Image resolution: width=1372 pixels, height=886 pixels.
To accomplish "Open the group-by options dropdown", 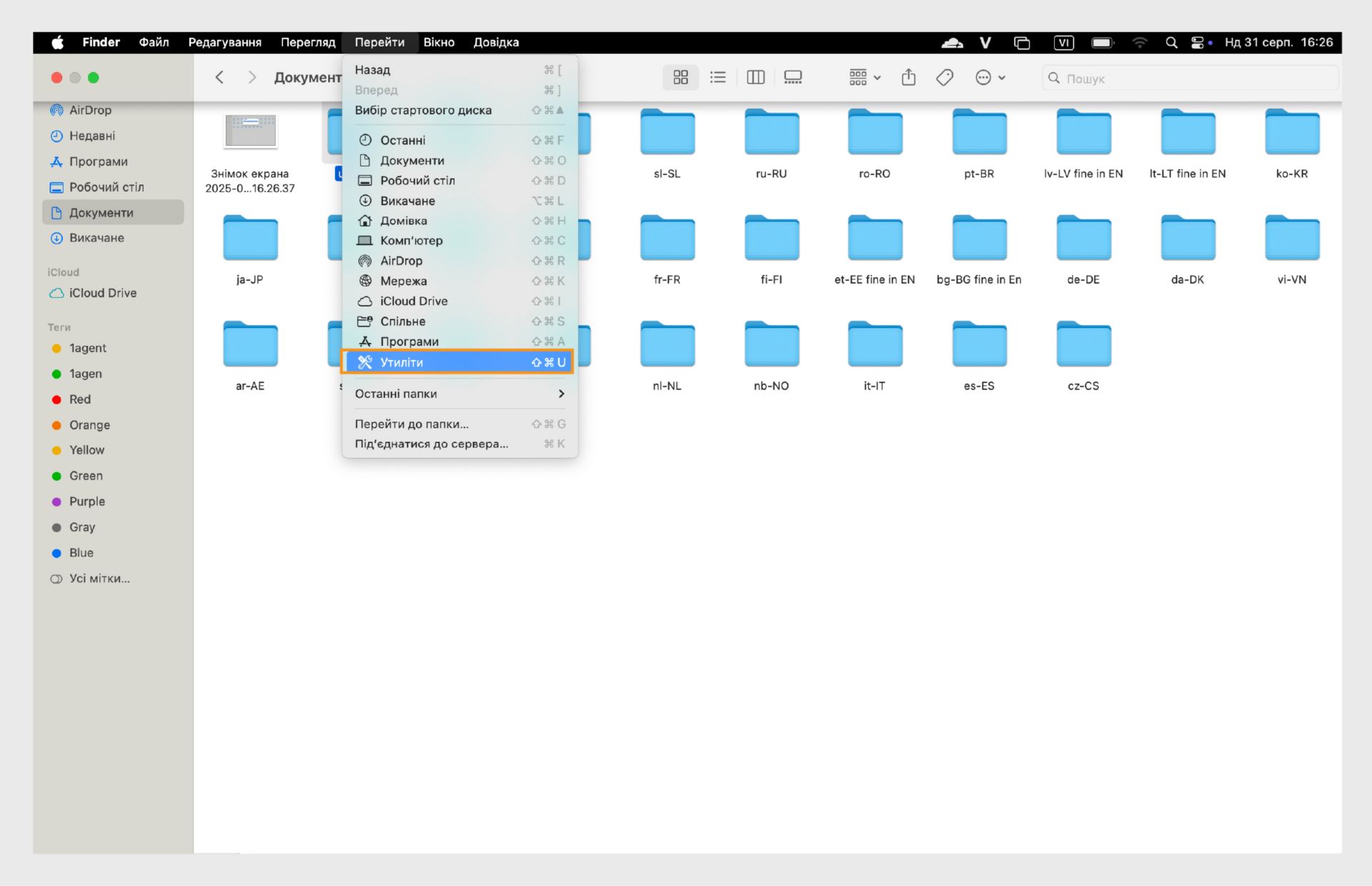I will (865, 77).
